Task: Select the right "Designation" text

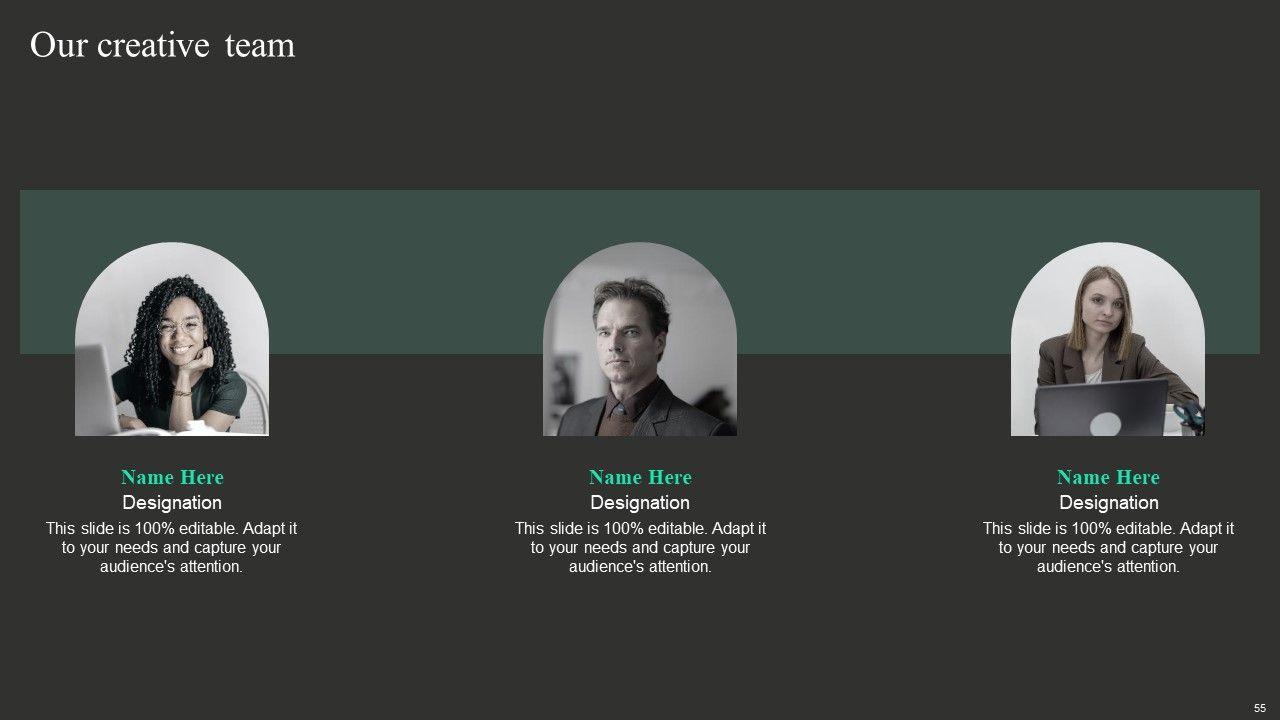Action: (1108, 503)
